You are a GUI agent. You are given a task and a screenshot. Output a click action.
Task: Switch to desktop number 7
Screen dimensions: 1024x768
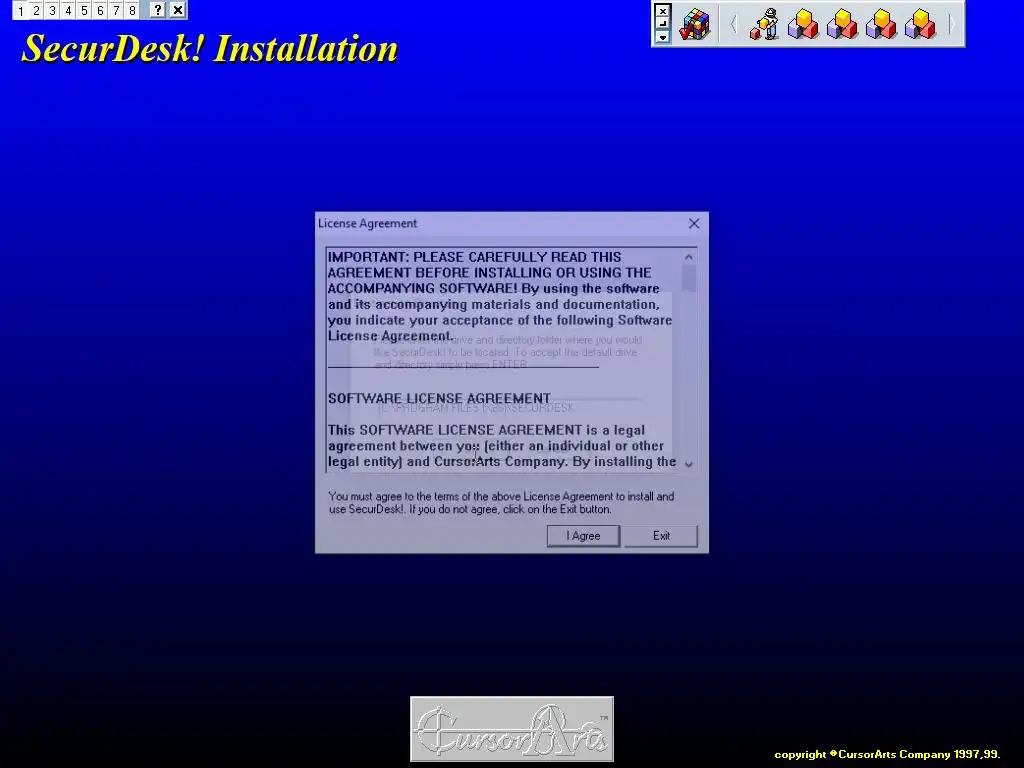[x=116, y=10]
